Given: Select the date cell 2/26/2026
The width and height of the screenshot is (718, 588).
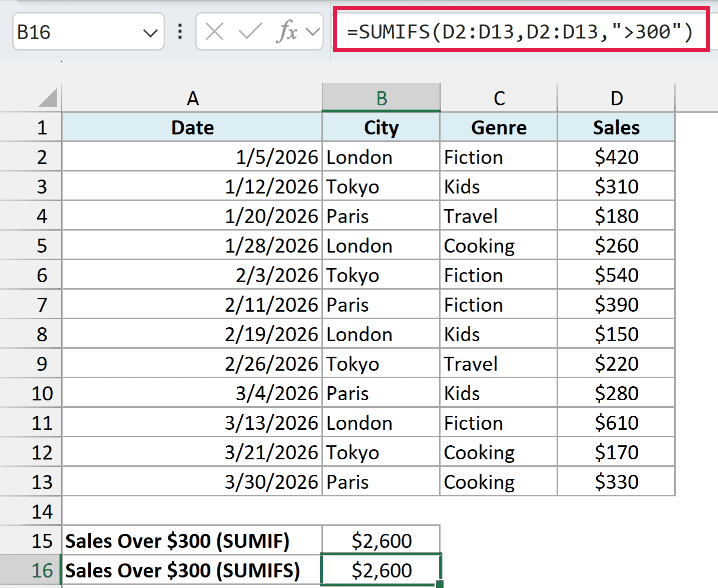Looking at the screenshot, I should [x=192, y=364].
